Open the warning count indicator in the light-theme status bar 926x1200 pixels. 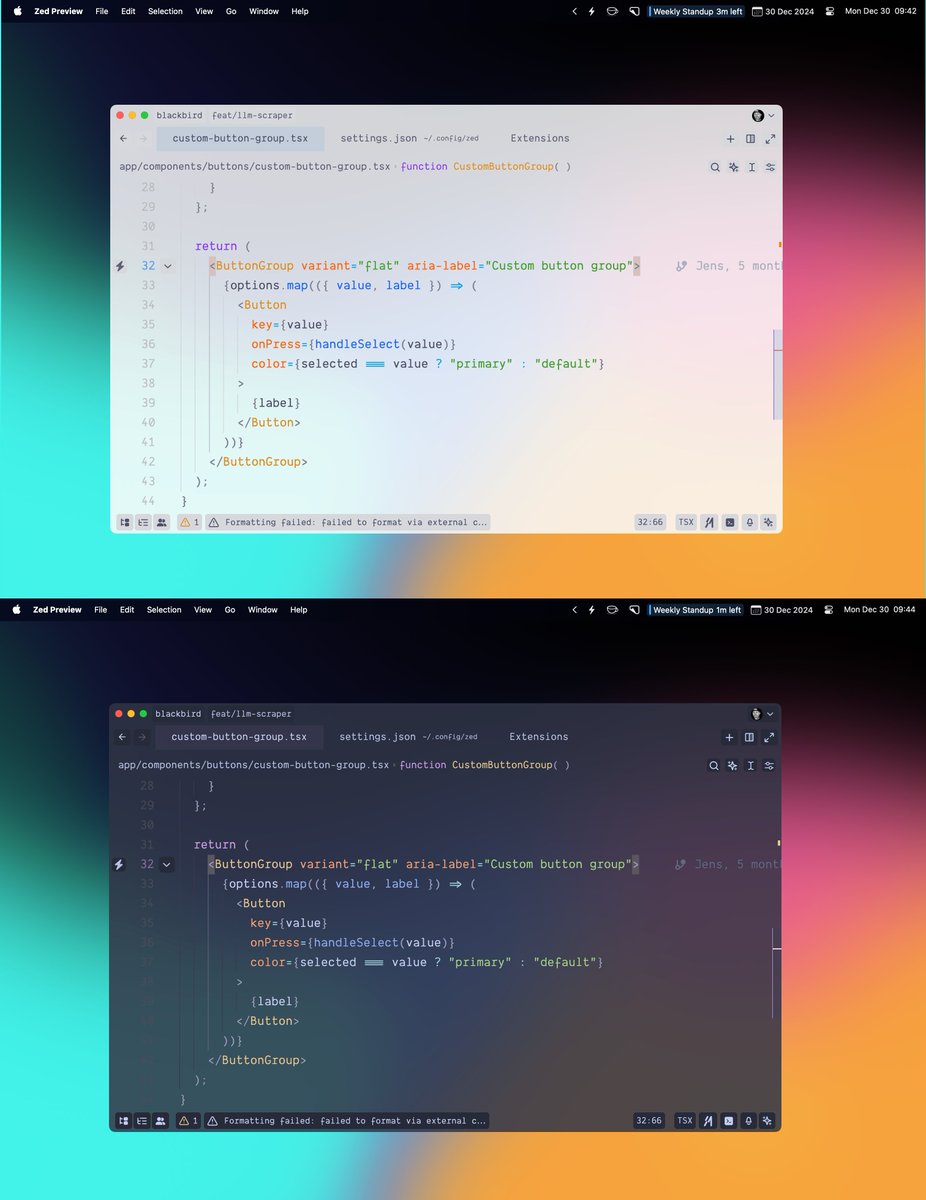[x=190, y=522]
